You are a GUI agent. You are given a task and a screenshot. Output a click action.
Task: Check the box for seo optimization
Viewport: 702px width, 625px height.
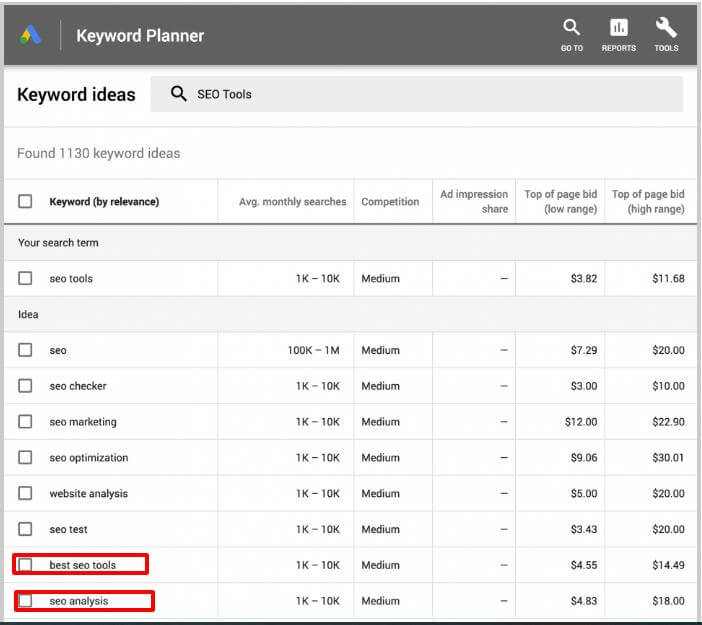click(x=25, y=457)
